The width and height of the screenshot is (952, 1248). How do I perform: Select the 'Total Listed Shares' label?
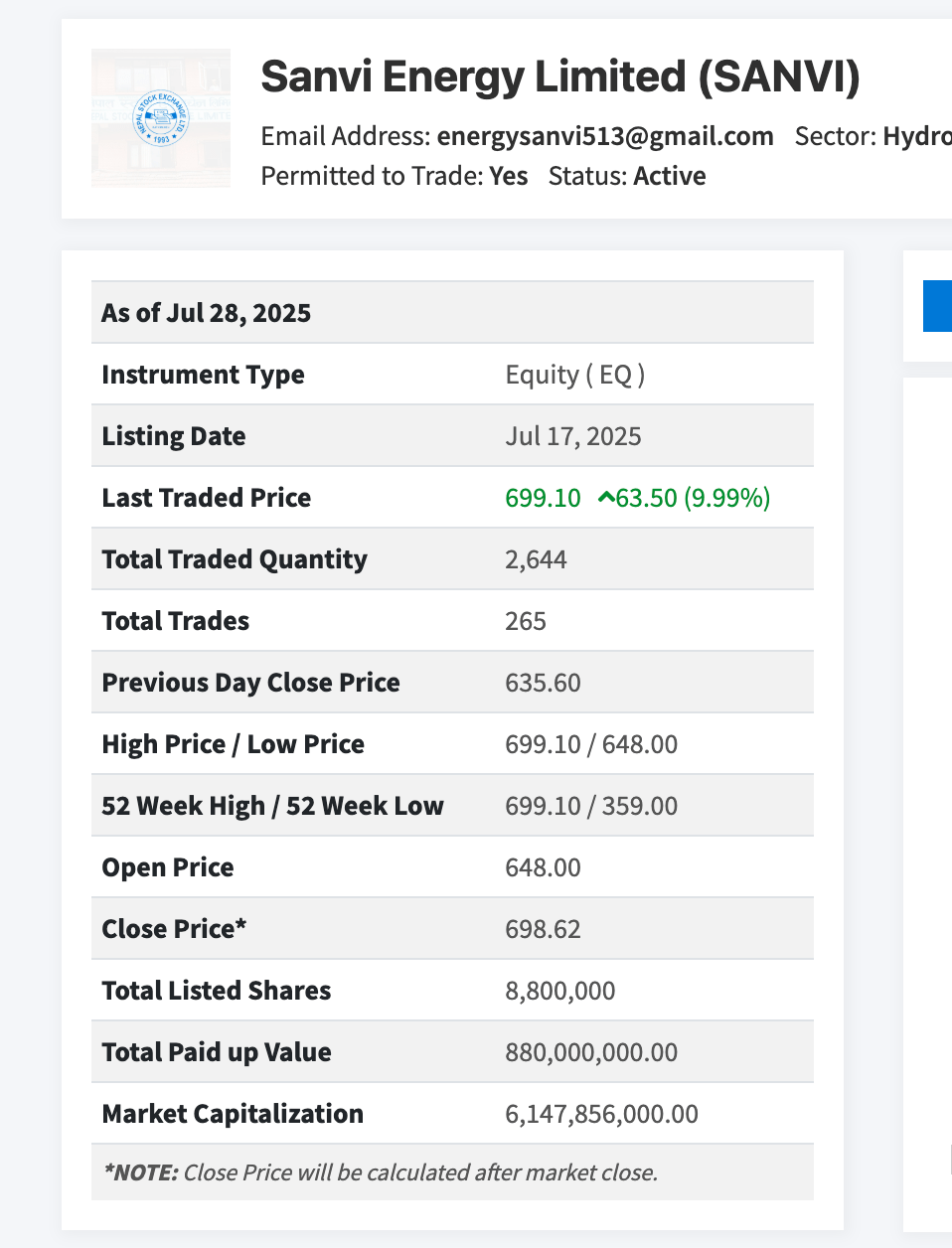click(x=217, y=991)
